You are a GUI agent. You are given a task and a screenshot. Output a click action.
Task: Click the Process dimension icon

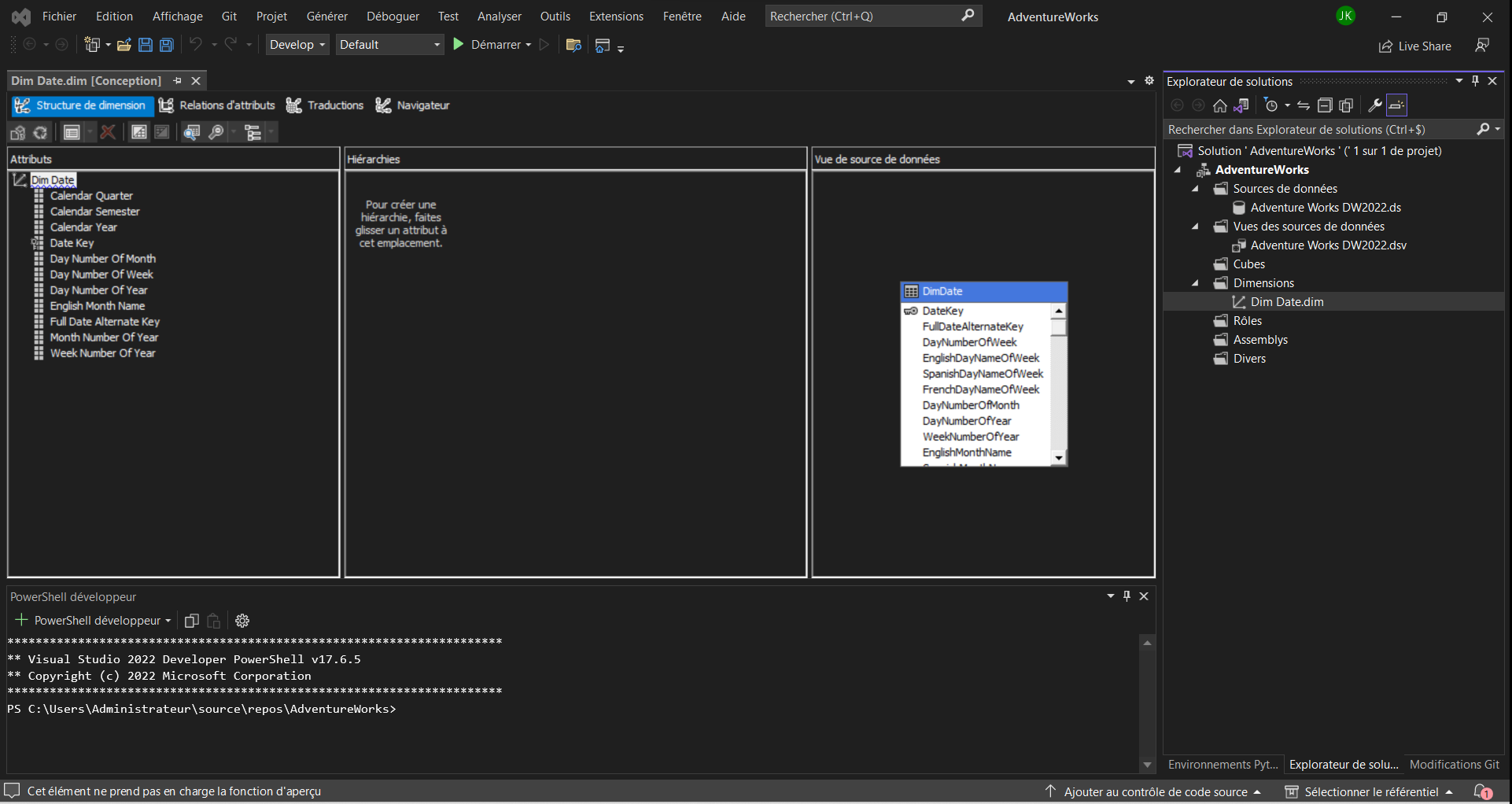pos(18,132)
